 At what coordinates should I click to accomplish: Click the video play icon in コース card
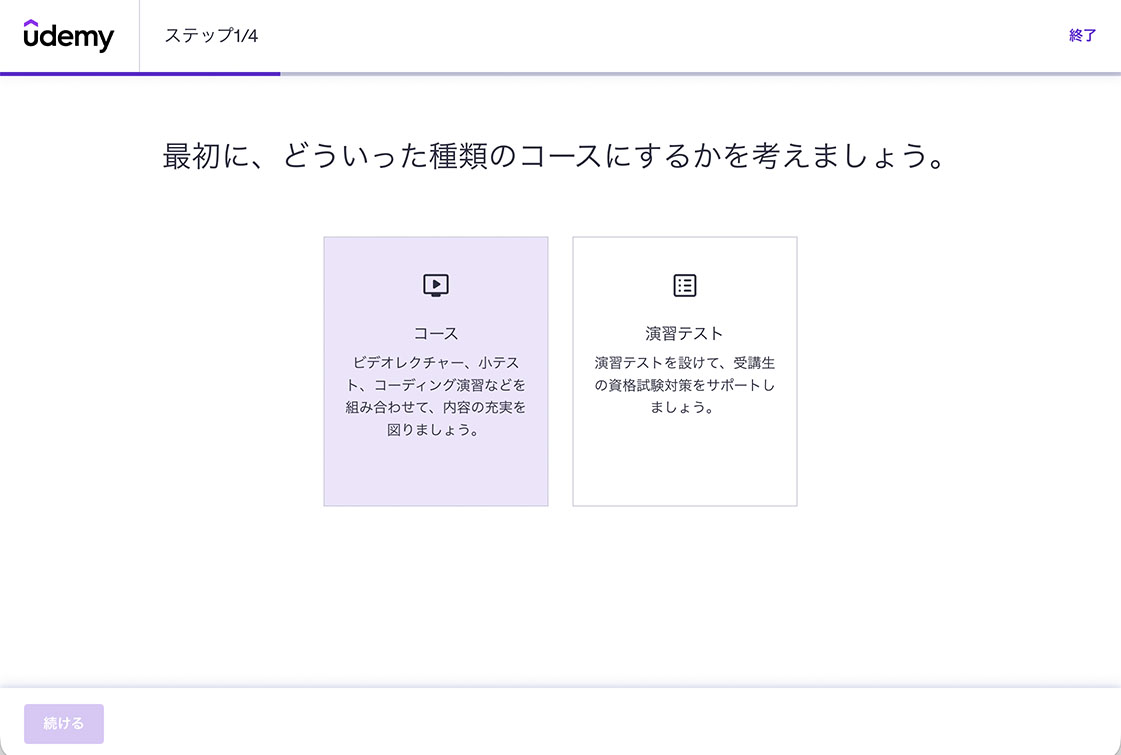click(x=436, y=285)
